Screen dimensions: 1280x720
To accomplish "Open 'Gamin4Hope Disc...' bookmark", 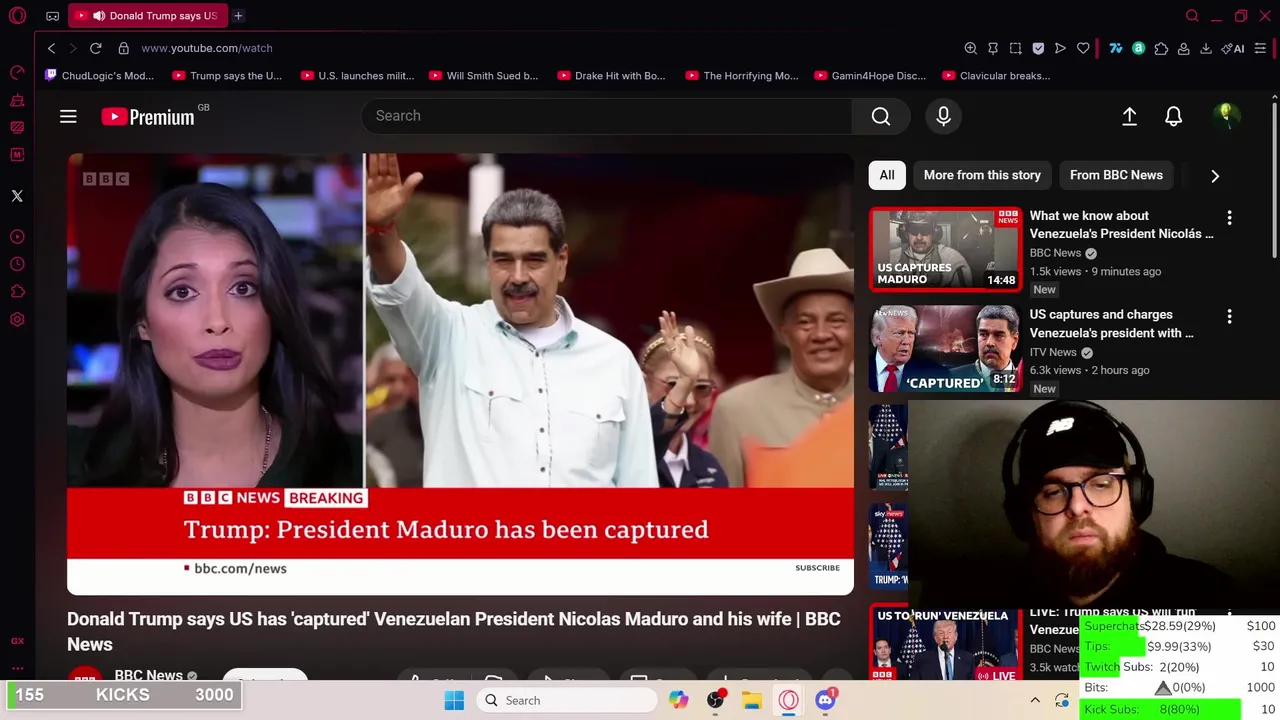I will [x=870, y=76].
